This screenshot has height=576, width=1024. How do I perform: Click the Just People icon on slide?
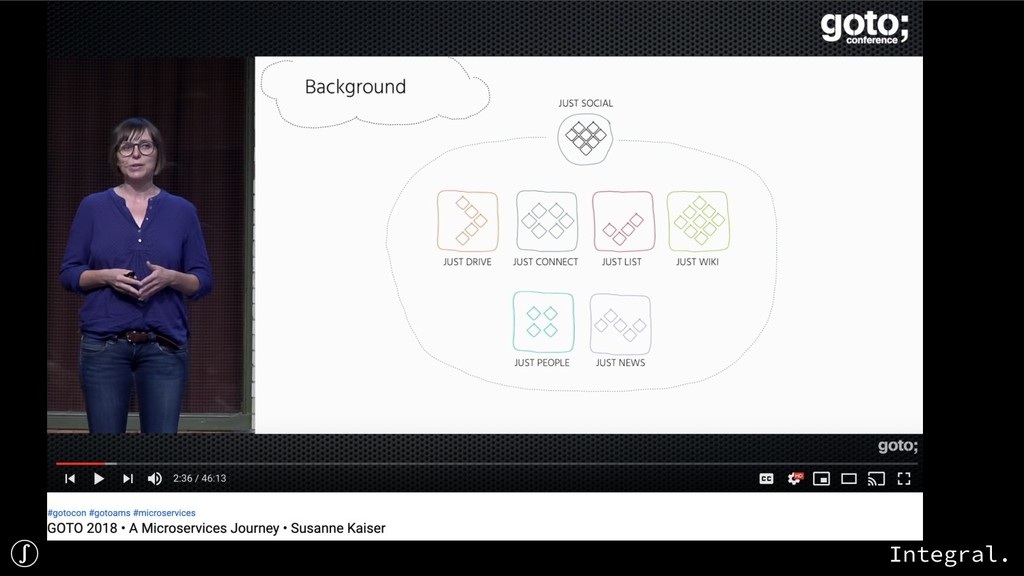(x=543, y=322)
